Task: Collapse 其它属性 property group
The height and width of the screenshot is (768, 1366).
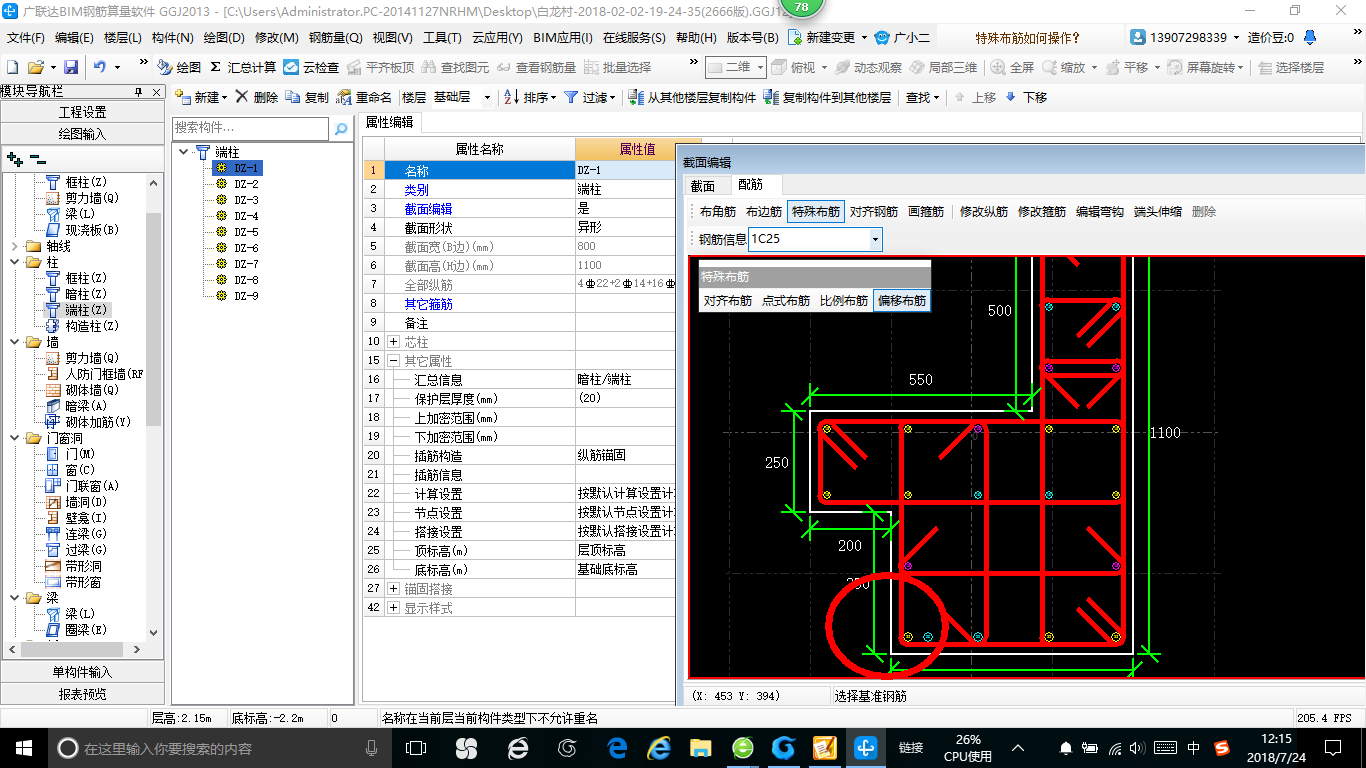Action: (x=394, y=361)
